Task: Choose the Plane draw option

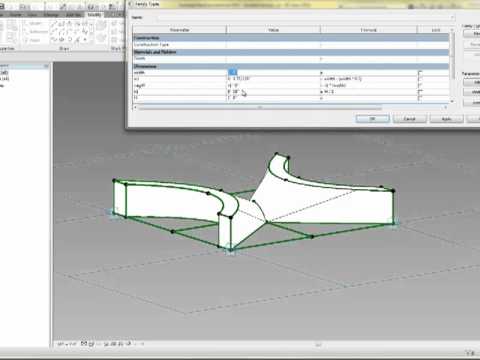Action: point(35,40)
